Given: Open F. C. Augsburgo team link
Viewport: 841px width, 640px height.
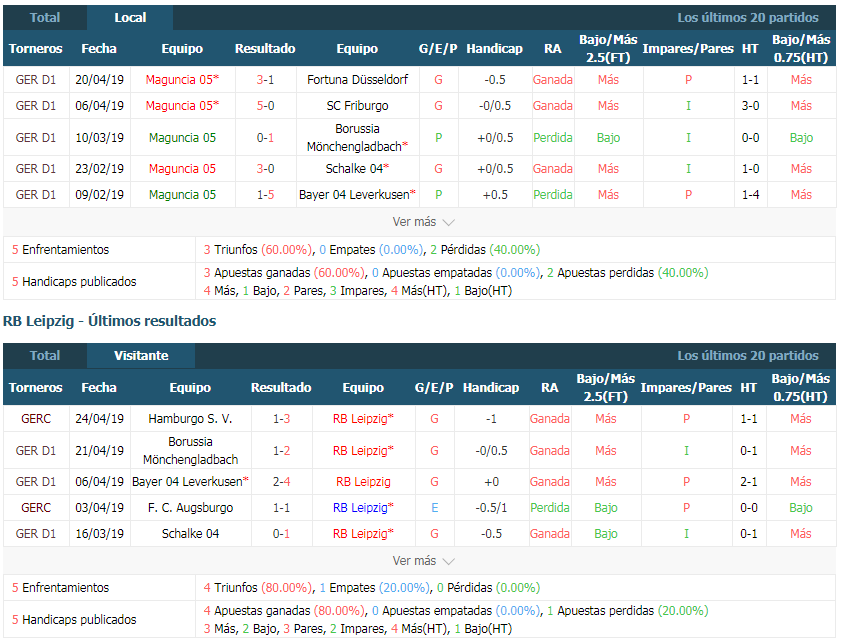Looking at the screenshot, I should point(190,508).
